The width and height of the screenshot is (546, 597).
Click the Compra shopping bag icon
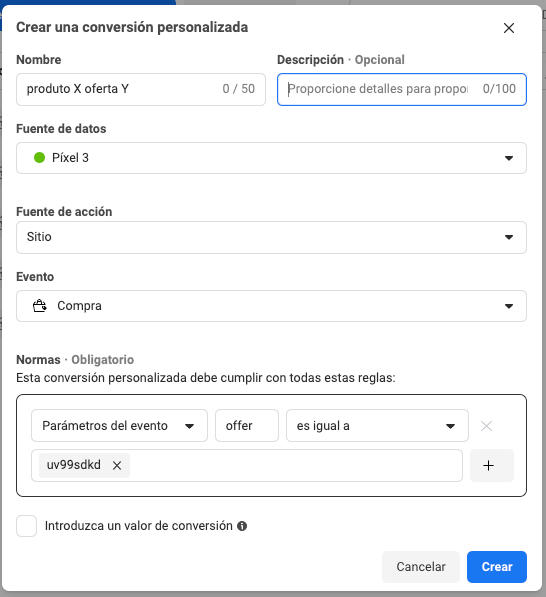[40, 306]
